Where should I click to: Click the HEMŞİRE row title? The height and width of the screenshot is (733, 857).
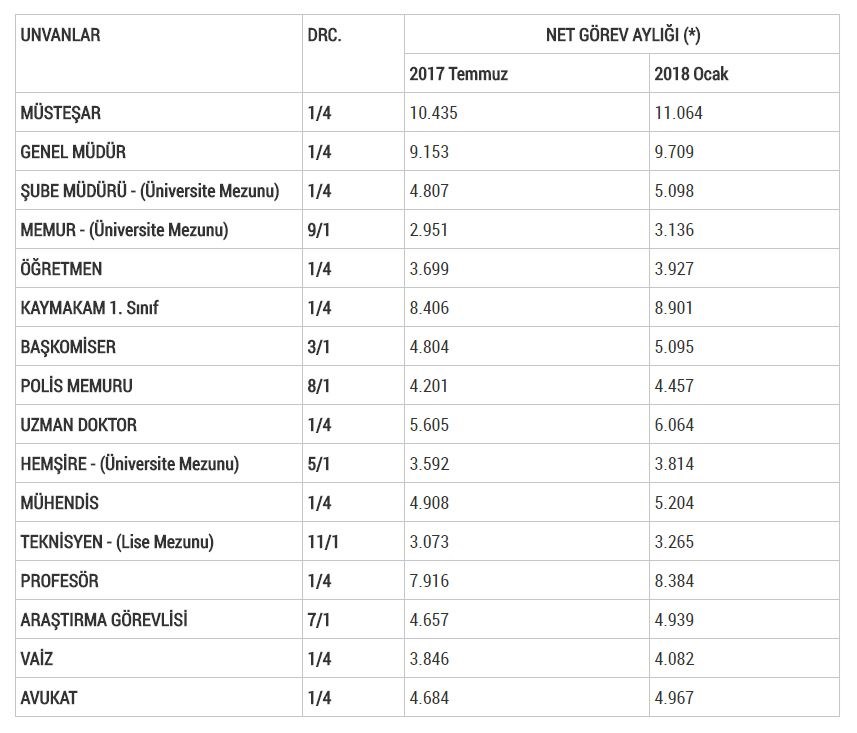[130, 464]
